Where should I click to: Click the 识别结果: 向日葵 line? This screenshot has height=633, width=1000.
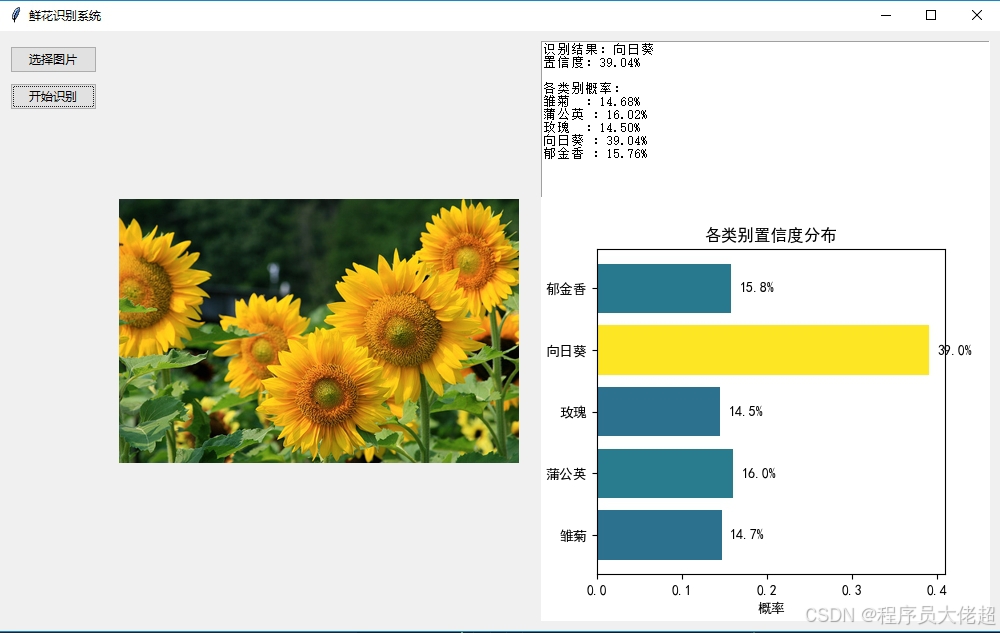coord(598,49)
